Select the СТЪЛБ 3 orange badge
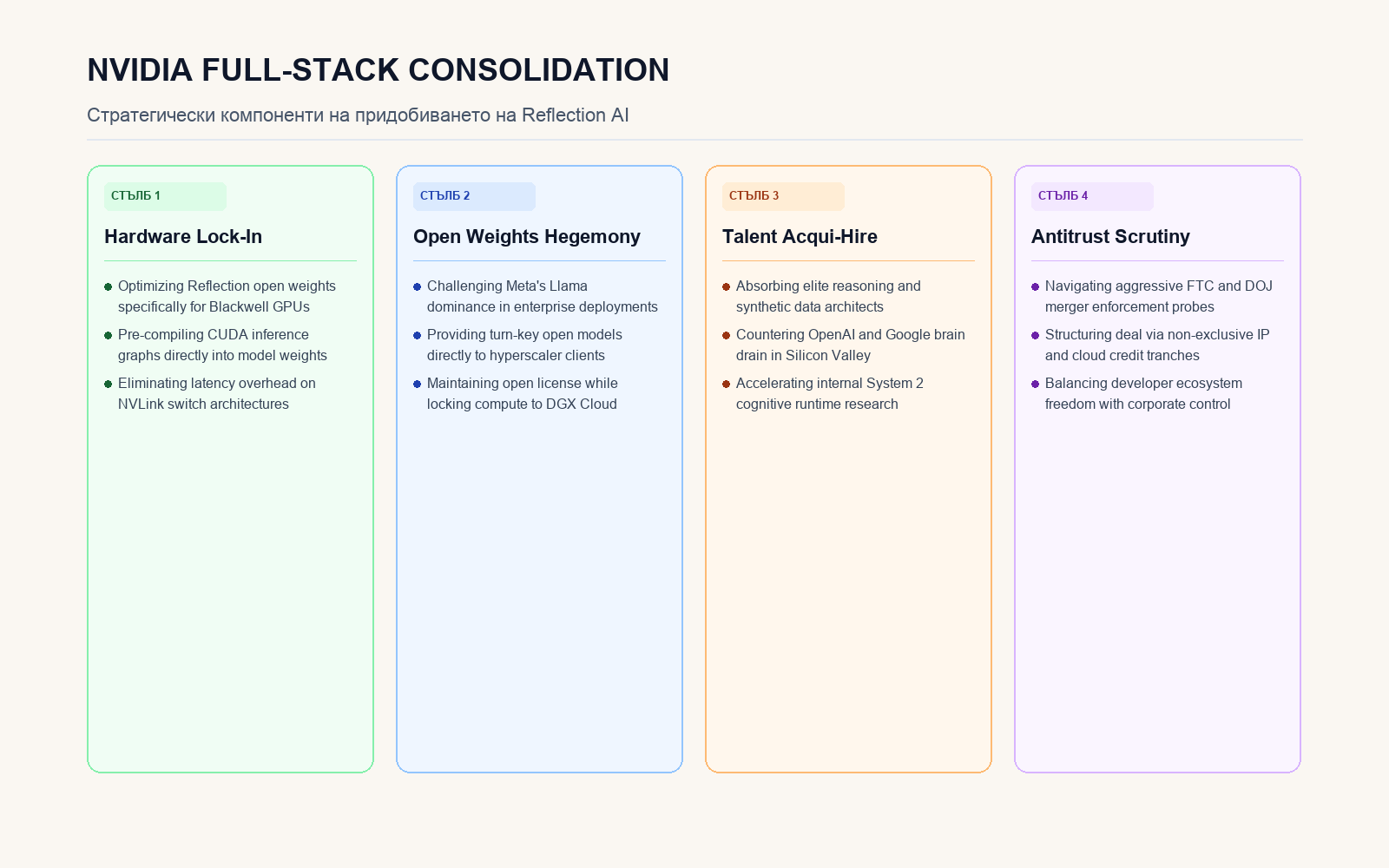Image resolution: width=1389 pixels, height=868 pixels. (783, 196)
